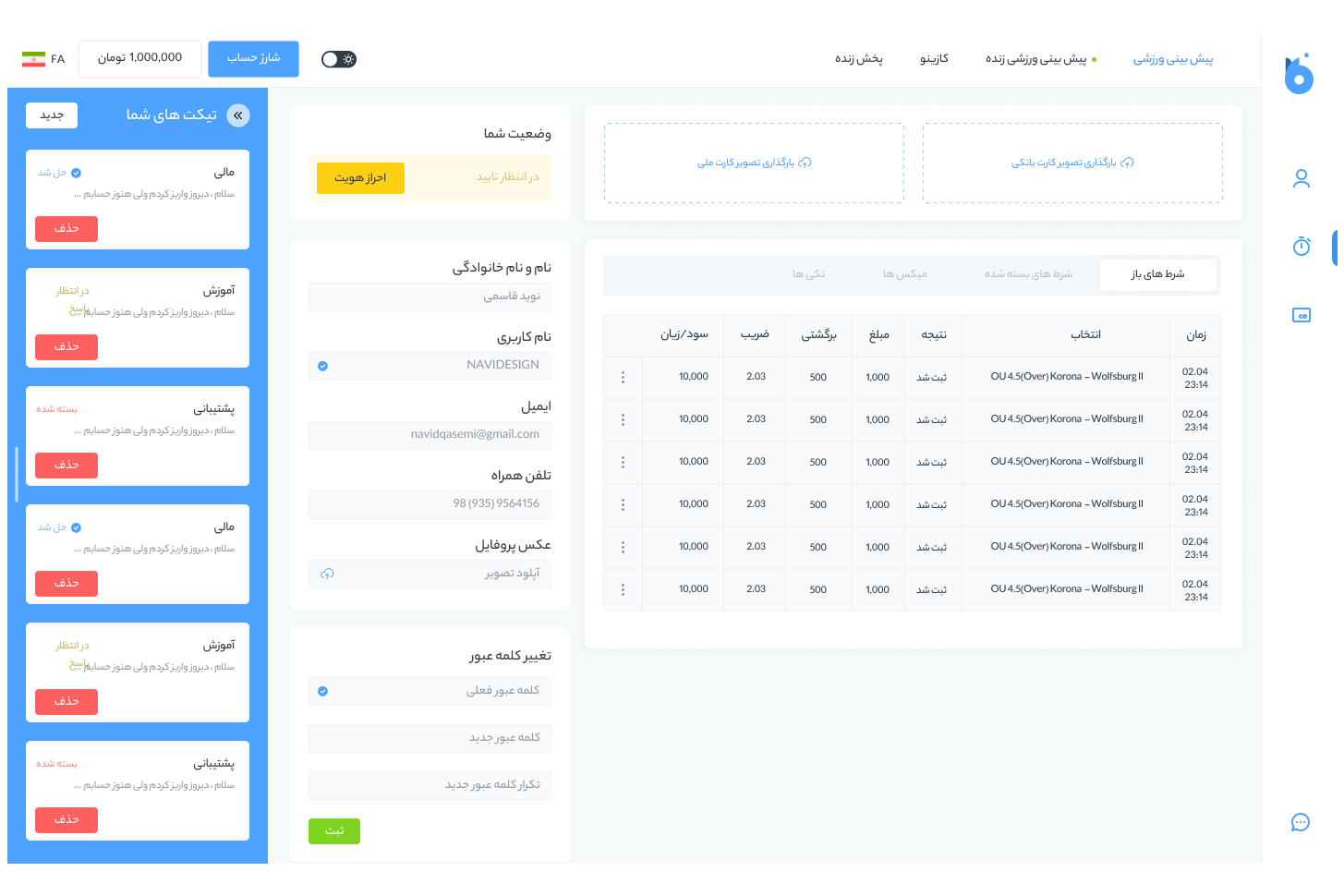Open three-dot menu on last bet row
This screenshot has width=1344, height=896.
(623, 589)
